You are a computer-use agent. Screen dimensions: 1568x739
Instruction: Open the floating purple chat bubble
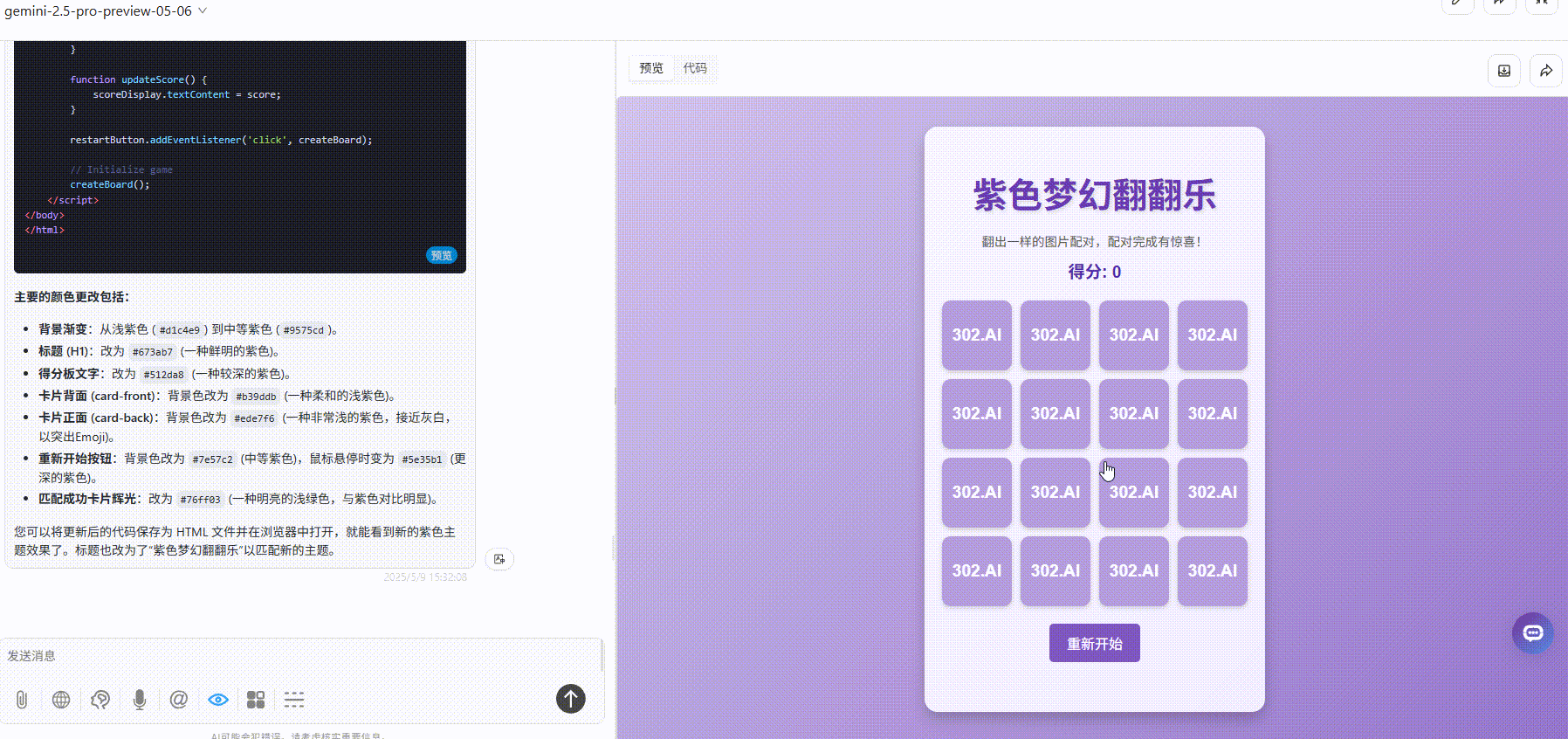coord(1533,633)
